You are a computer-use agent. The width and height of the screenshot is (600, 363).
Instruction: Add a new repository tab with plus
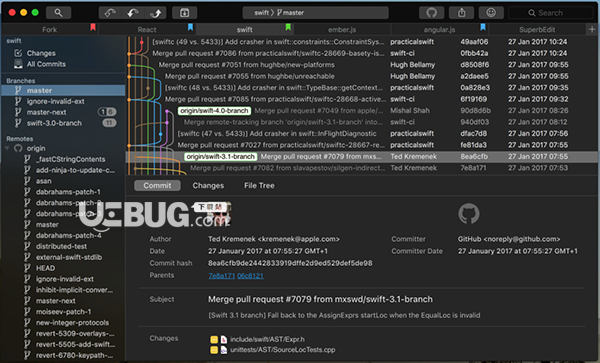pos(592,29)
